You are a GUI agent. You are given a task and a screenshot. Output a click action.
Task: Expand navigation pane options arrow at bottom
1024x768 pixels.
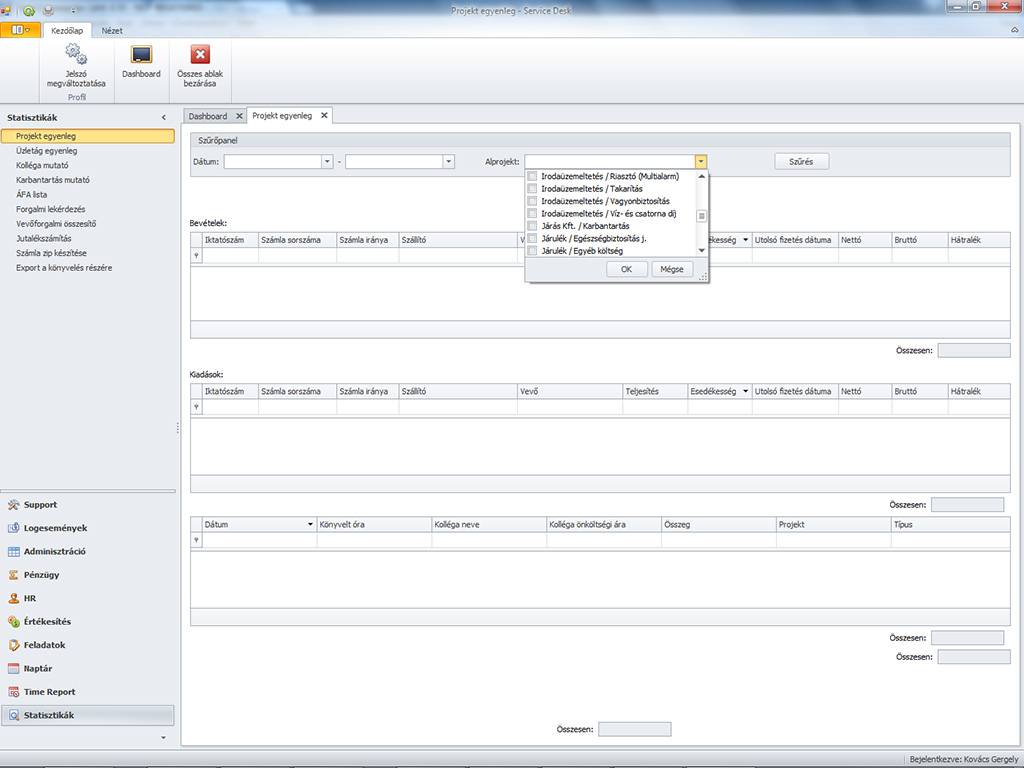click(163, 737)
